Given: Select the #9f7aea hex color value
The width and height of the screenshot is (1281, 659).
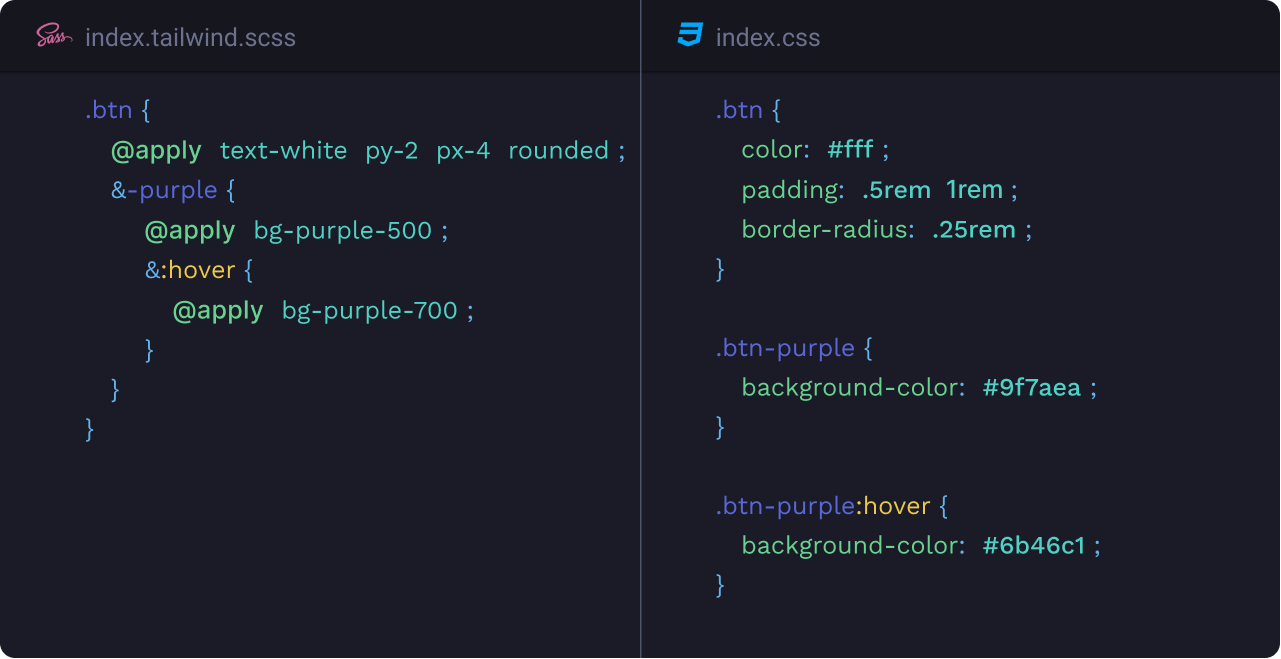Looking at the screenshot, I should pyautogui.click(x=1032, y=388).
